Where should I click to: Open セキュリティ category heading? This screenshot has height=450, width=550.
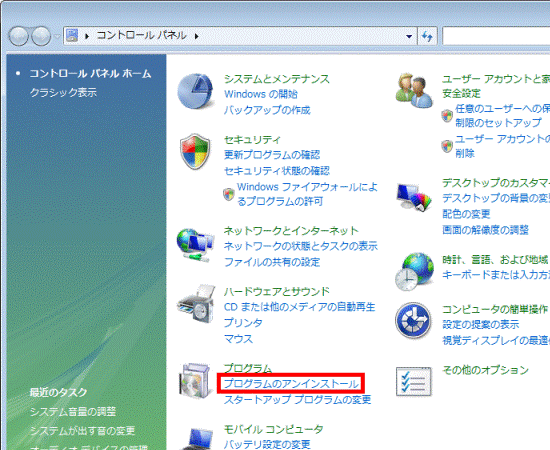tap(253, 140)
